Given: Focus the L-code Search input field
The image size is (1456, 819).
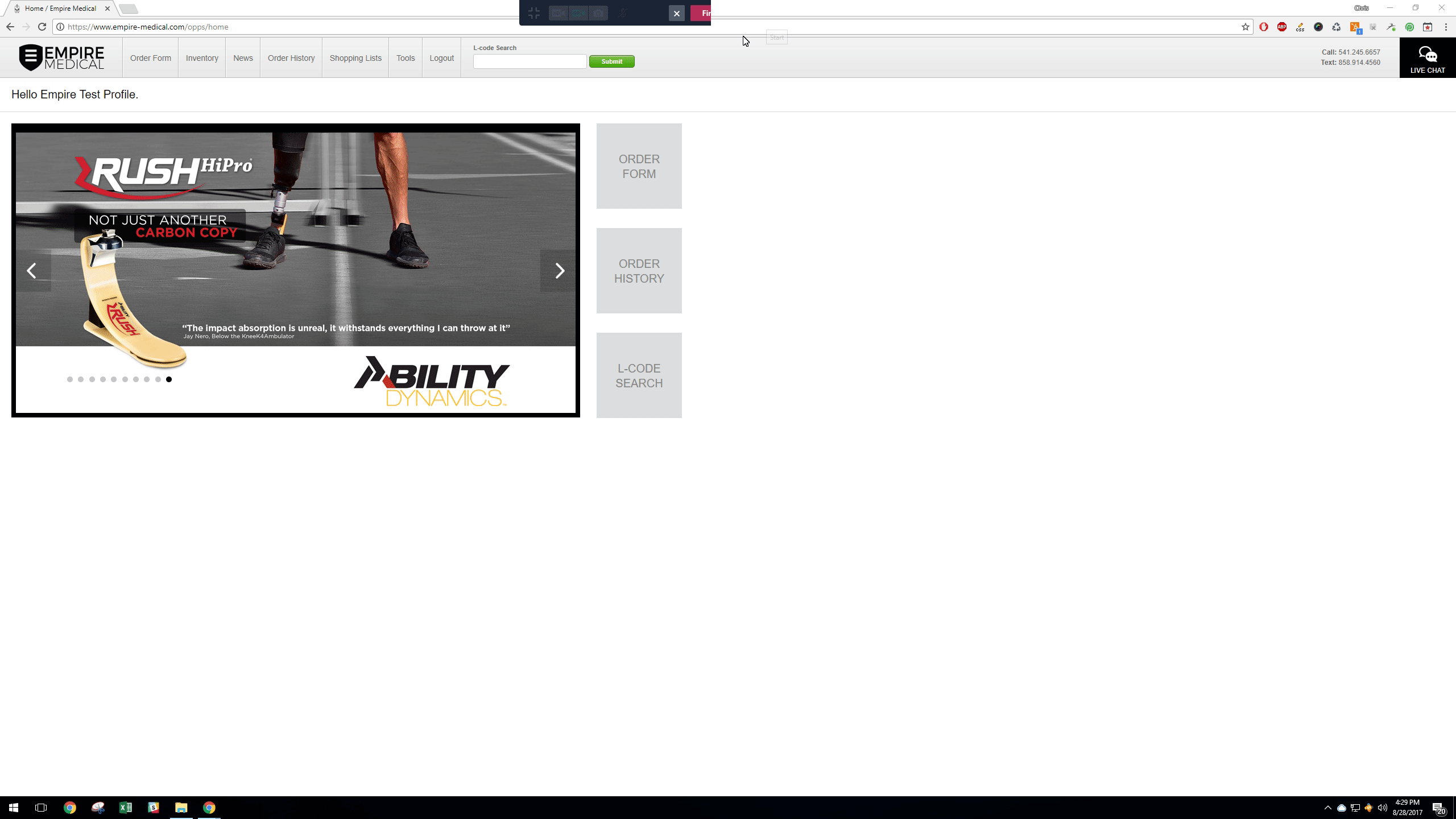Looking at the screenshot, I should tap(530, 61).
